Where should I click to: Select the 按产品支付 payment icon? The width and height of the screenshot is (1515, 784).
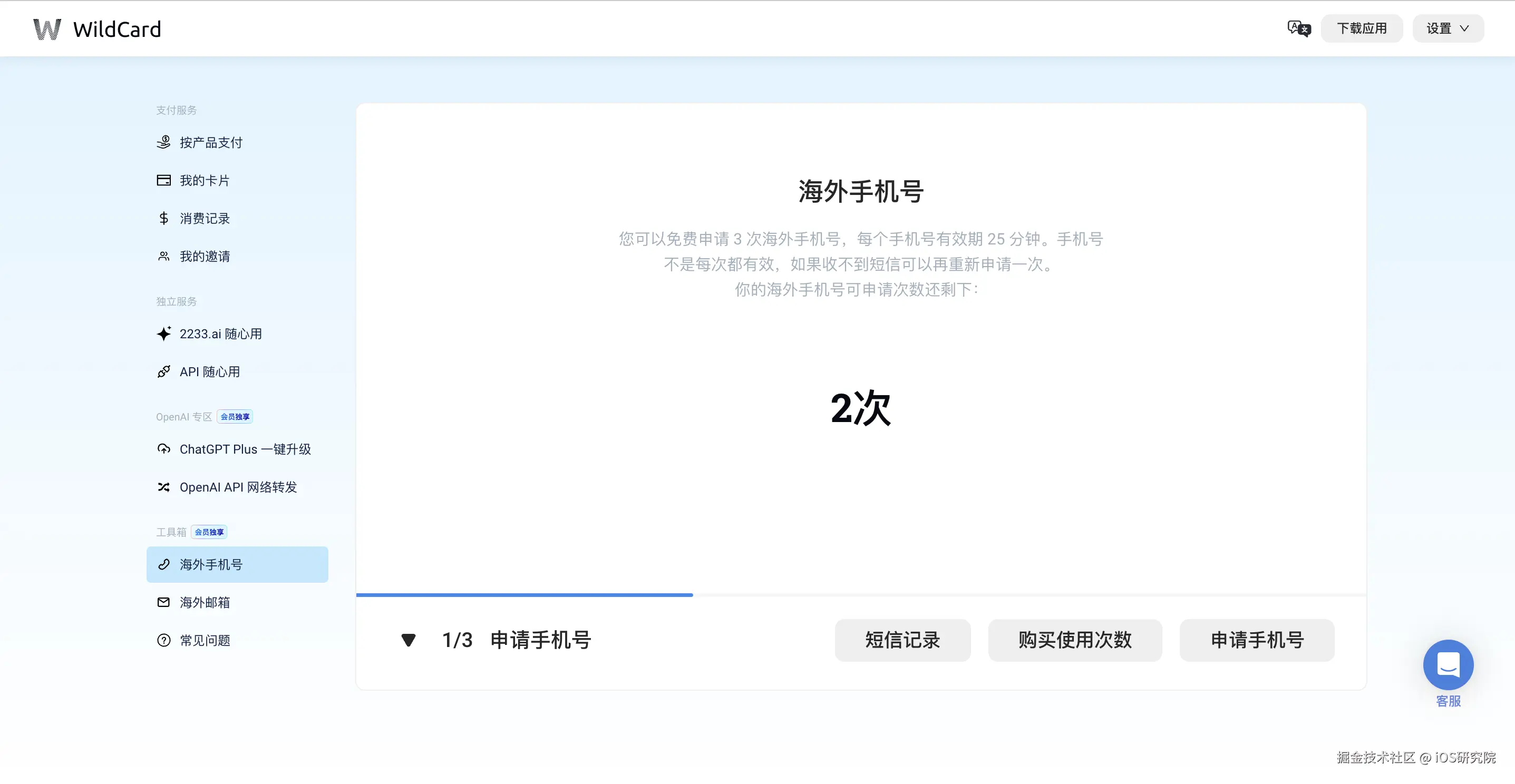click(x=164, y=142)
